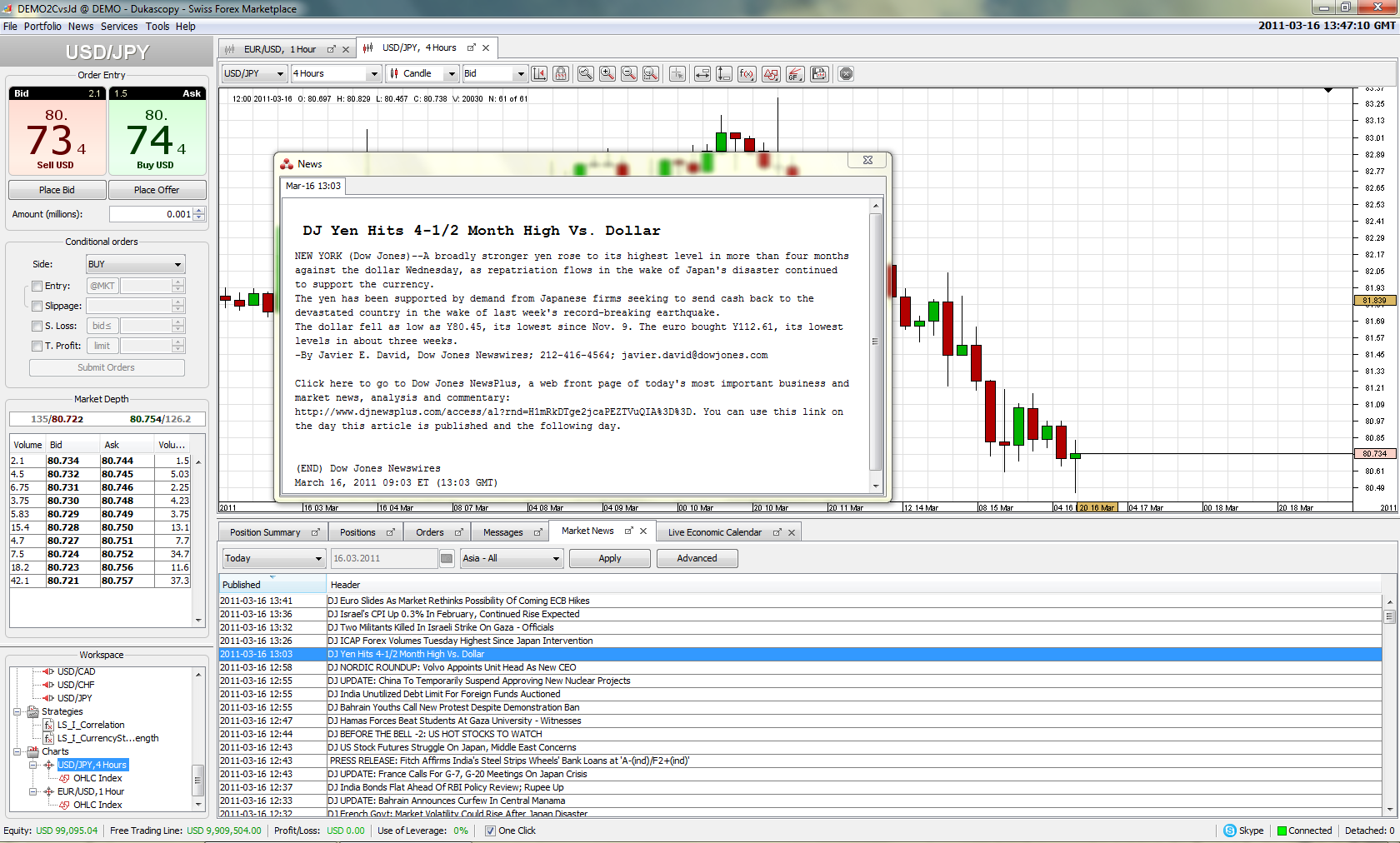Screen dimensions: 1400x843
Task: Click the save chart image icon
Action: click(819, 73)
